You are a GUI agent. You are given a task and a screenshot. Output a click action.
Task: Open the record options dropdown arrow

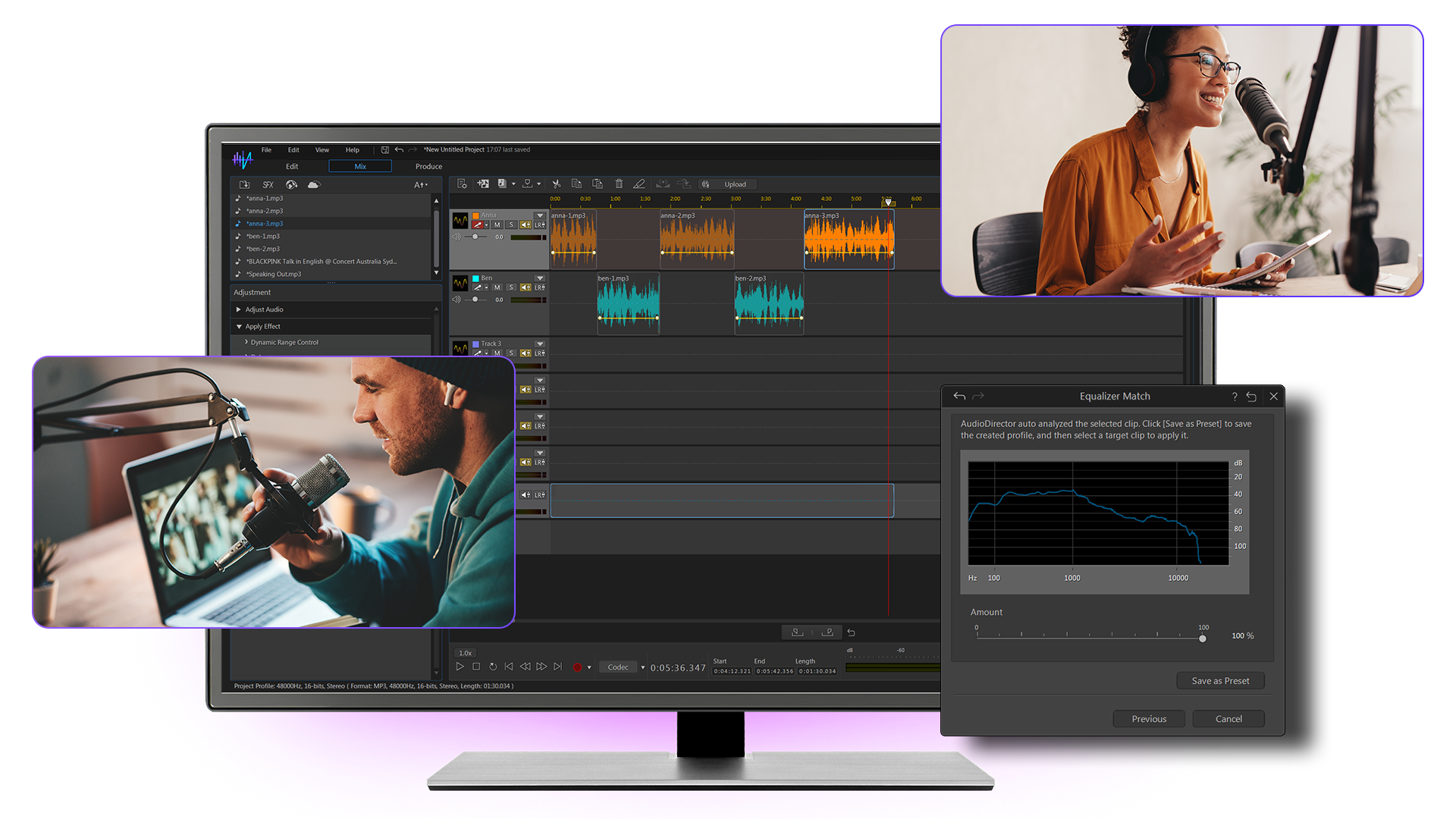tap(589, 668)
